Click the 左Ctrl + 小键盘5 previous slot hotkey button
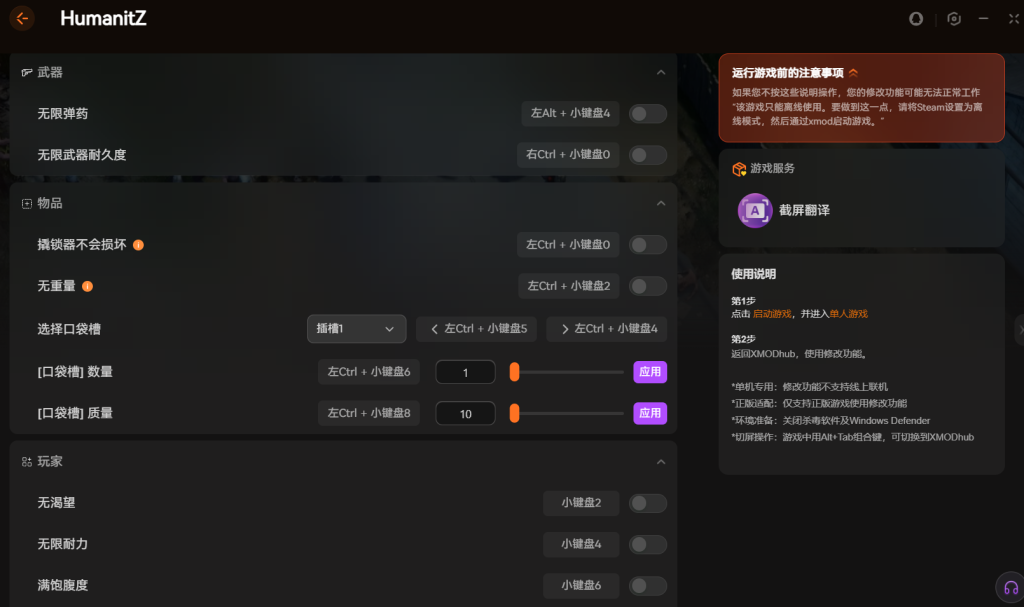Viewport: 1024px width, 607px height. (x=477, y=329)
